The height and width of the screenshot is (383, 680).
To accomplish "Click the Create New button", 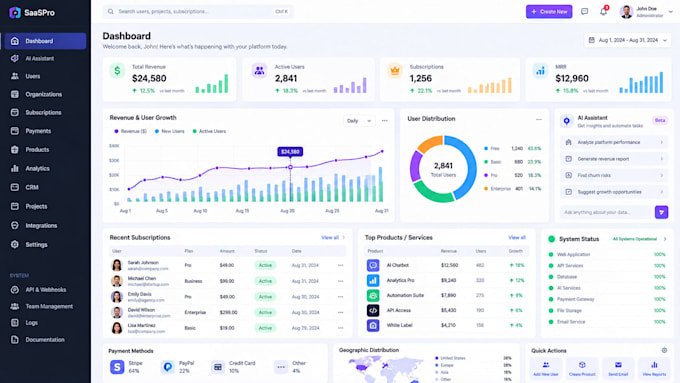I will click(549, 12).
